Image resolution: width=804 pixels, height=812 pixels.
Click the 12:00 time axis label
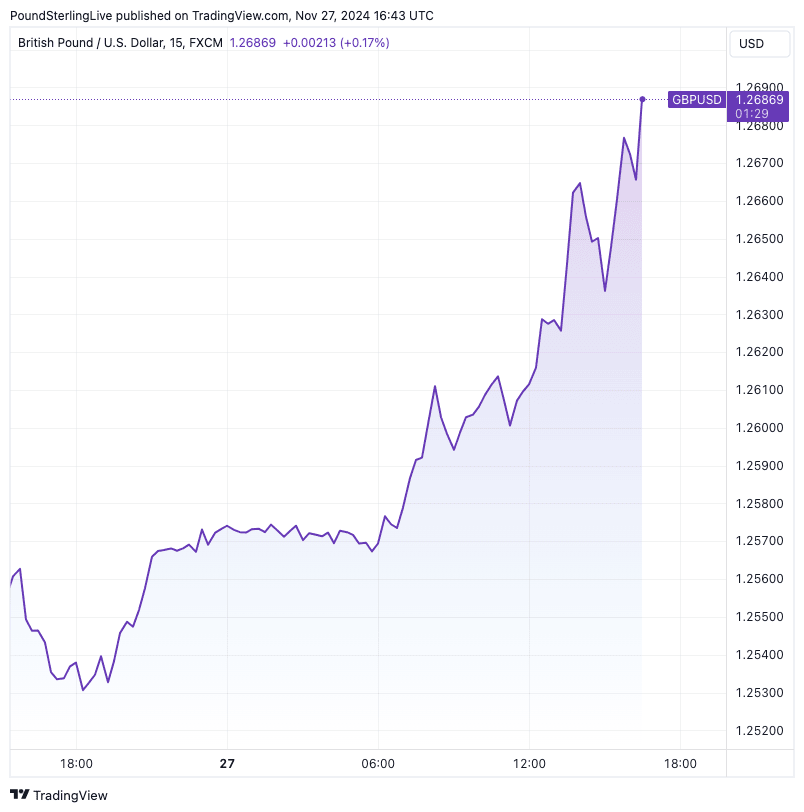coord(529,763)
